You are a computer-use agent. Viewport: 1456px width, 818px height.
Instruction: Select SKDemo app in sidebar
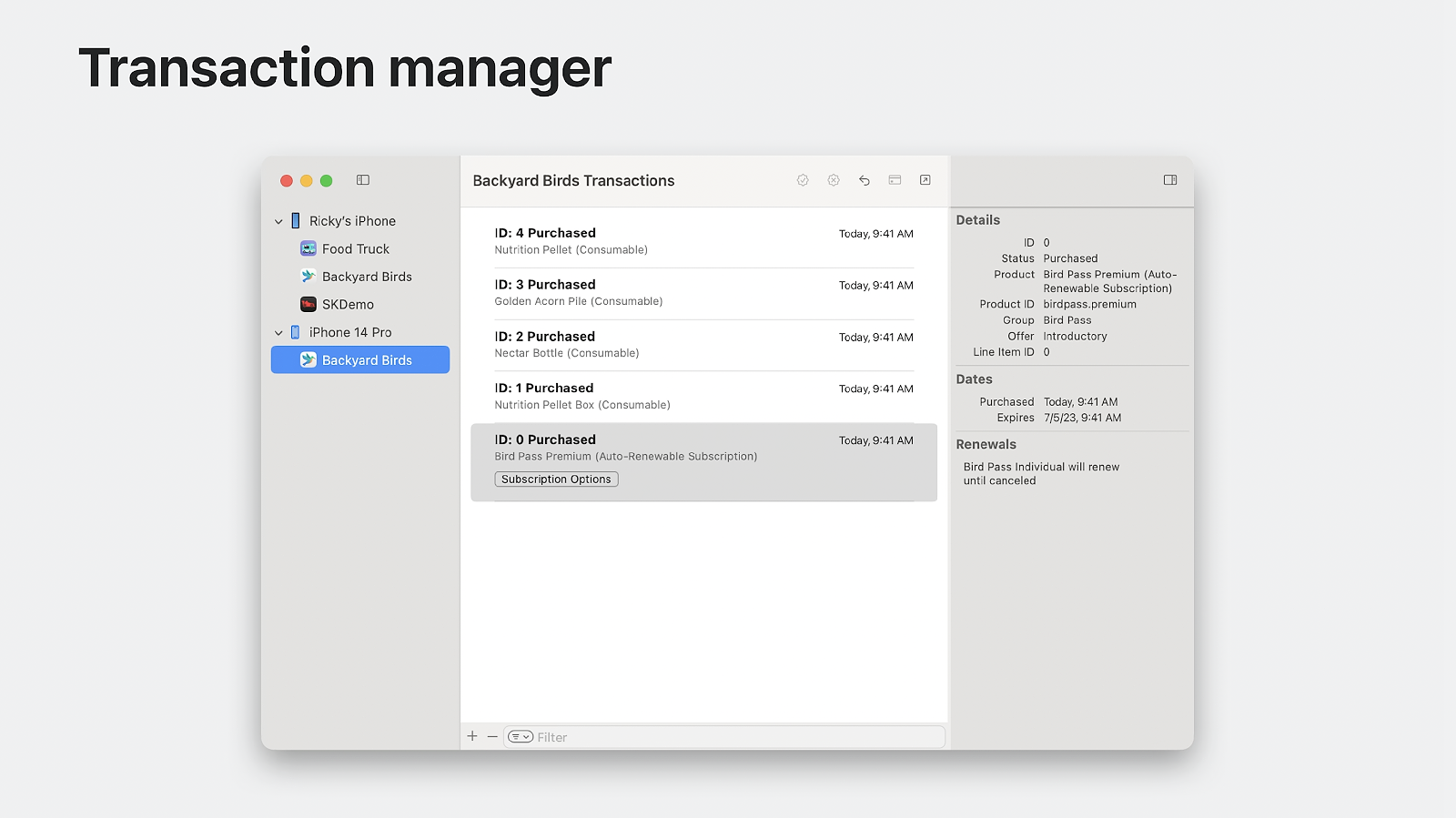(360, 305)
